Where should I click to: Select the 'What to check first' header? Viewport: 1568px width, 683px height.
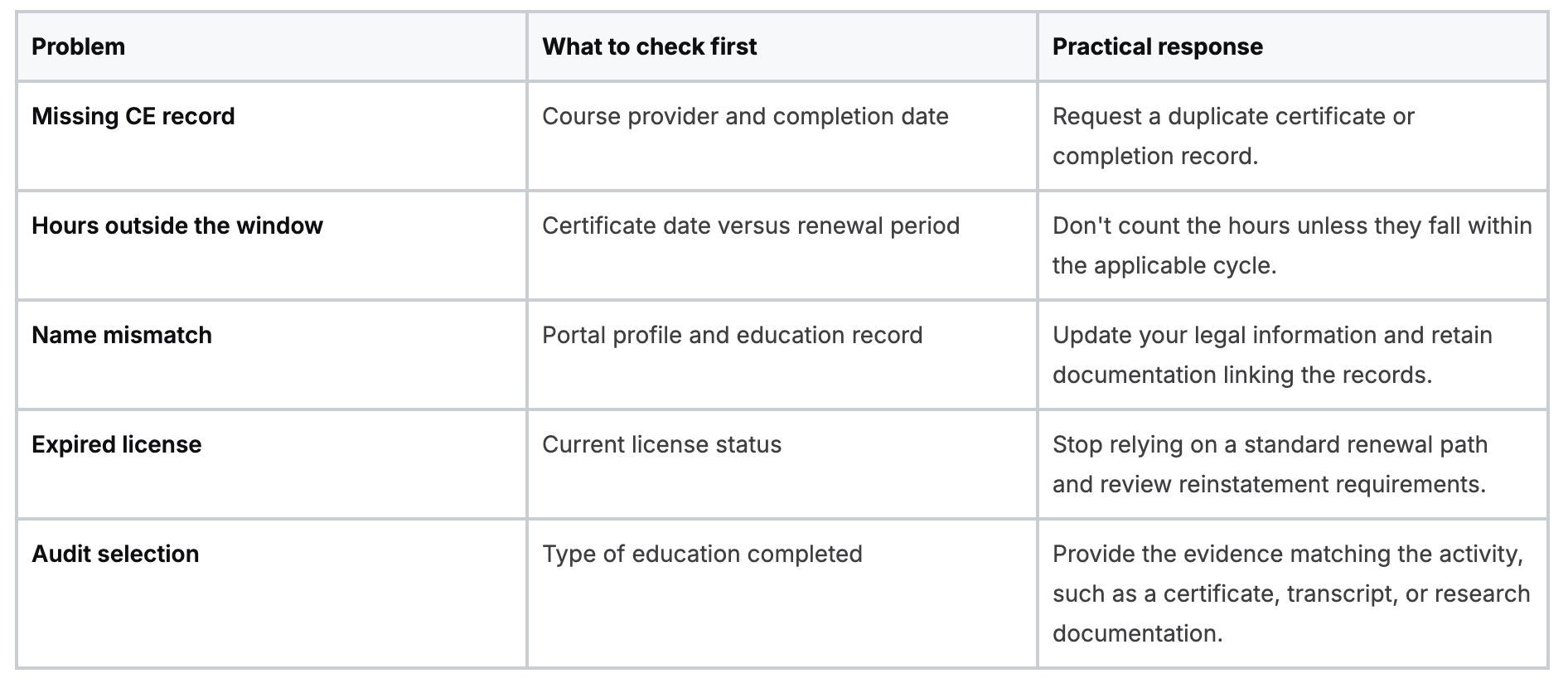tap(649, 46)
